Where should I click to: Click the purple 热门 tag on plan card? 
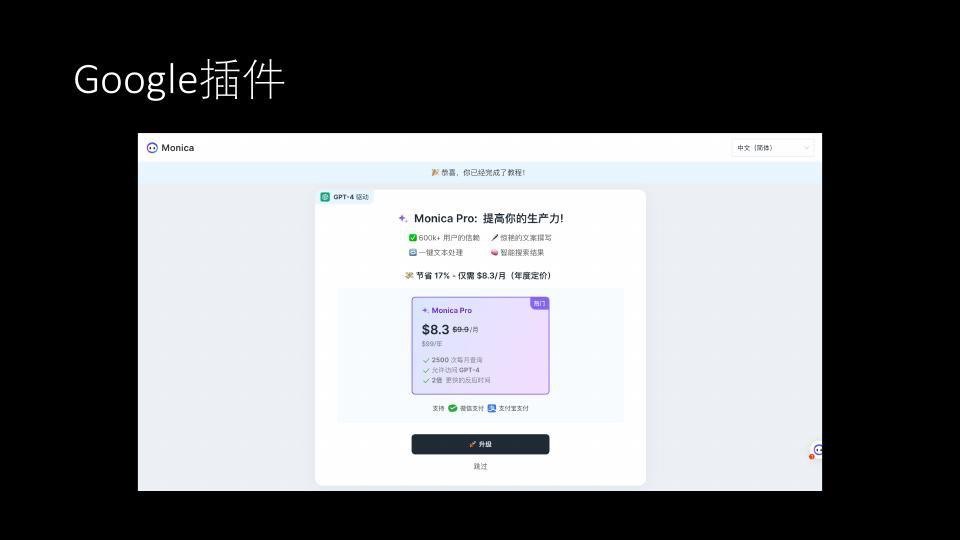pos(539,303)
